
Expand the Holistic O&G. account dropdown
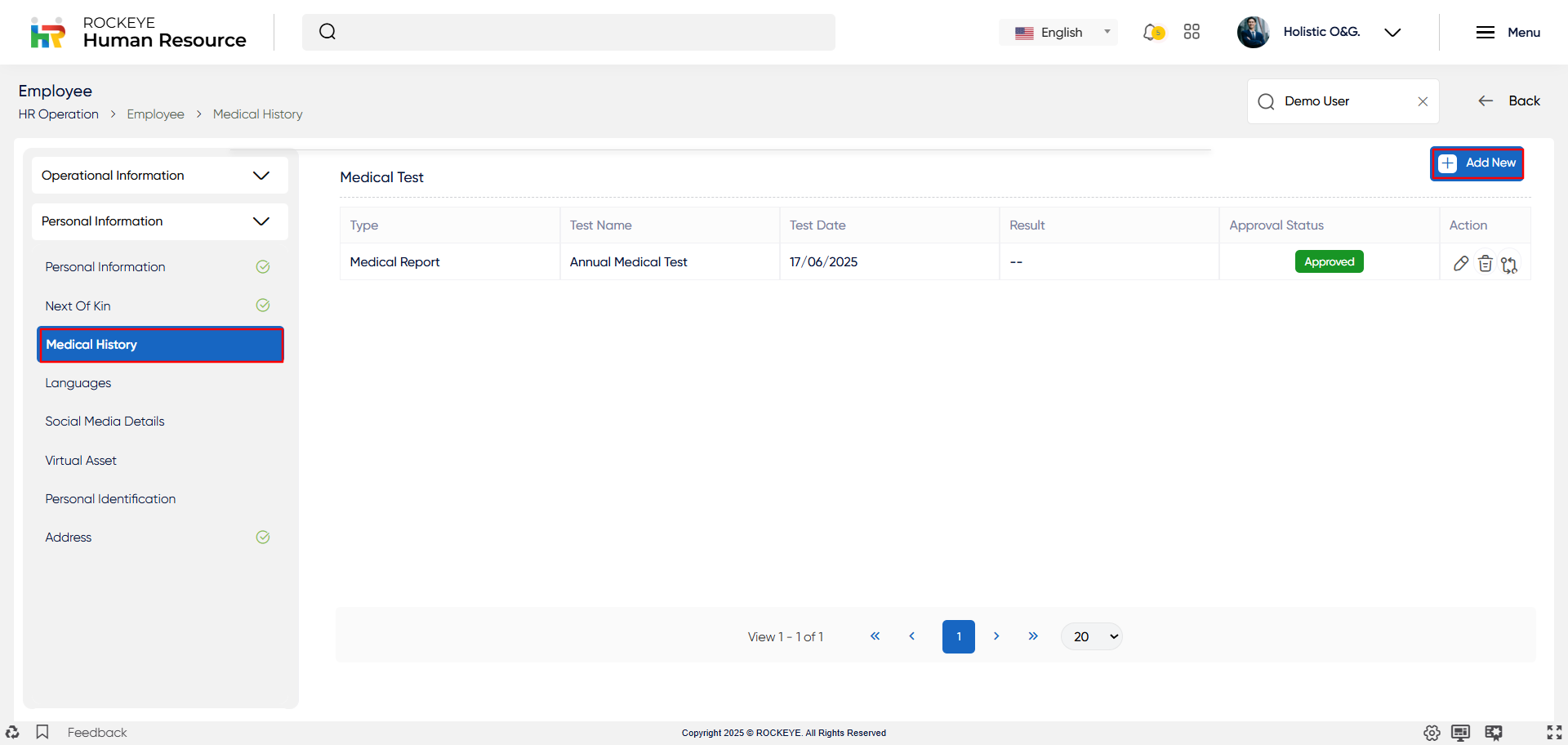click(x=1392, y=33)
